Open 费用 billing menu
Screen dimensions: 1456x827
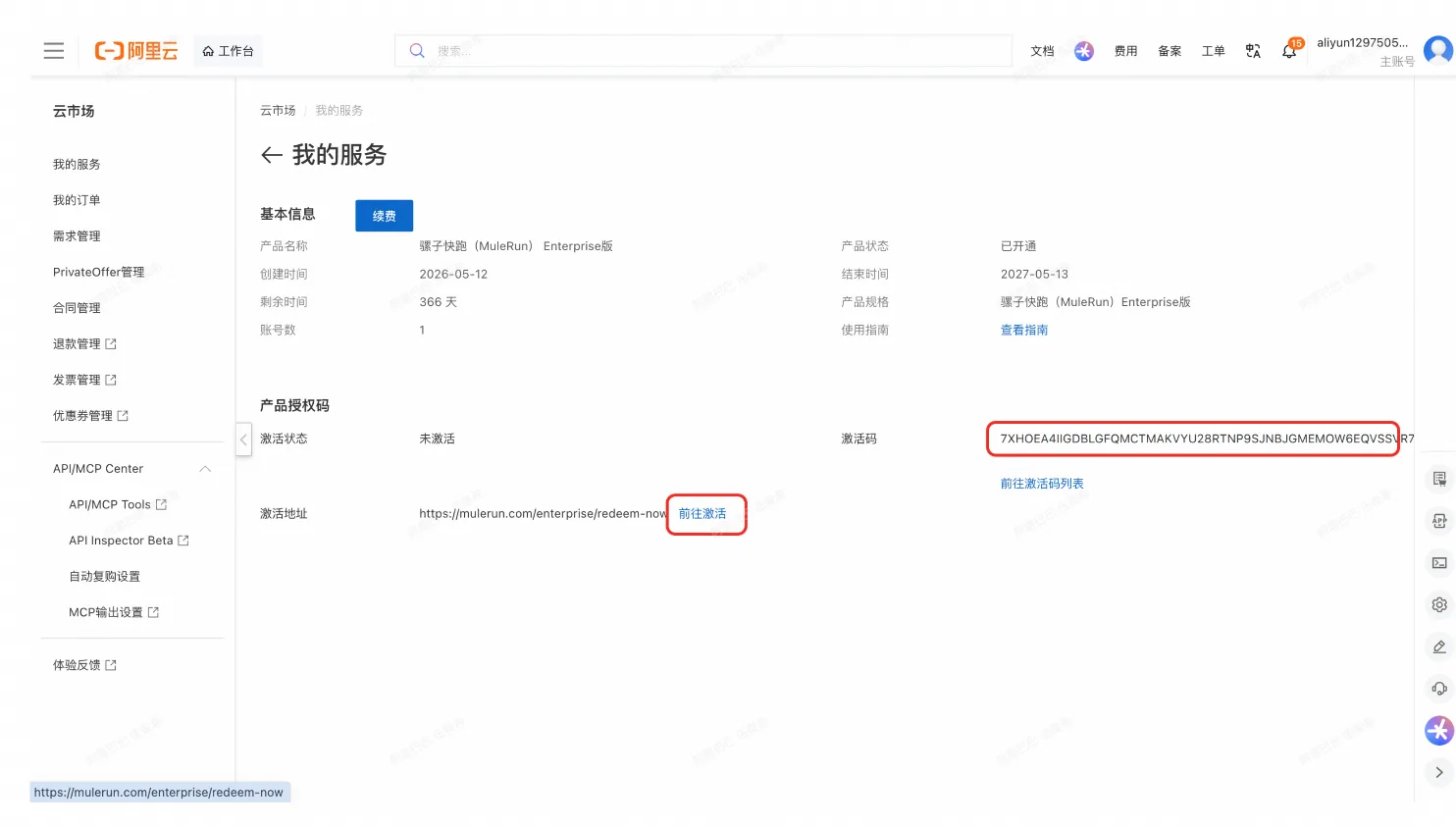(x=1125, y=51)
